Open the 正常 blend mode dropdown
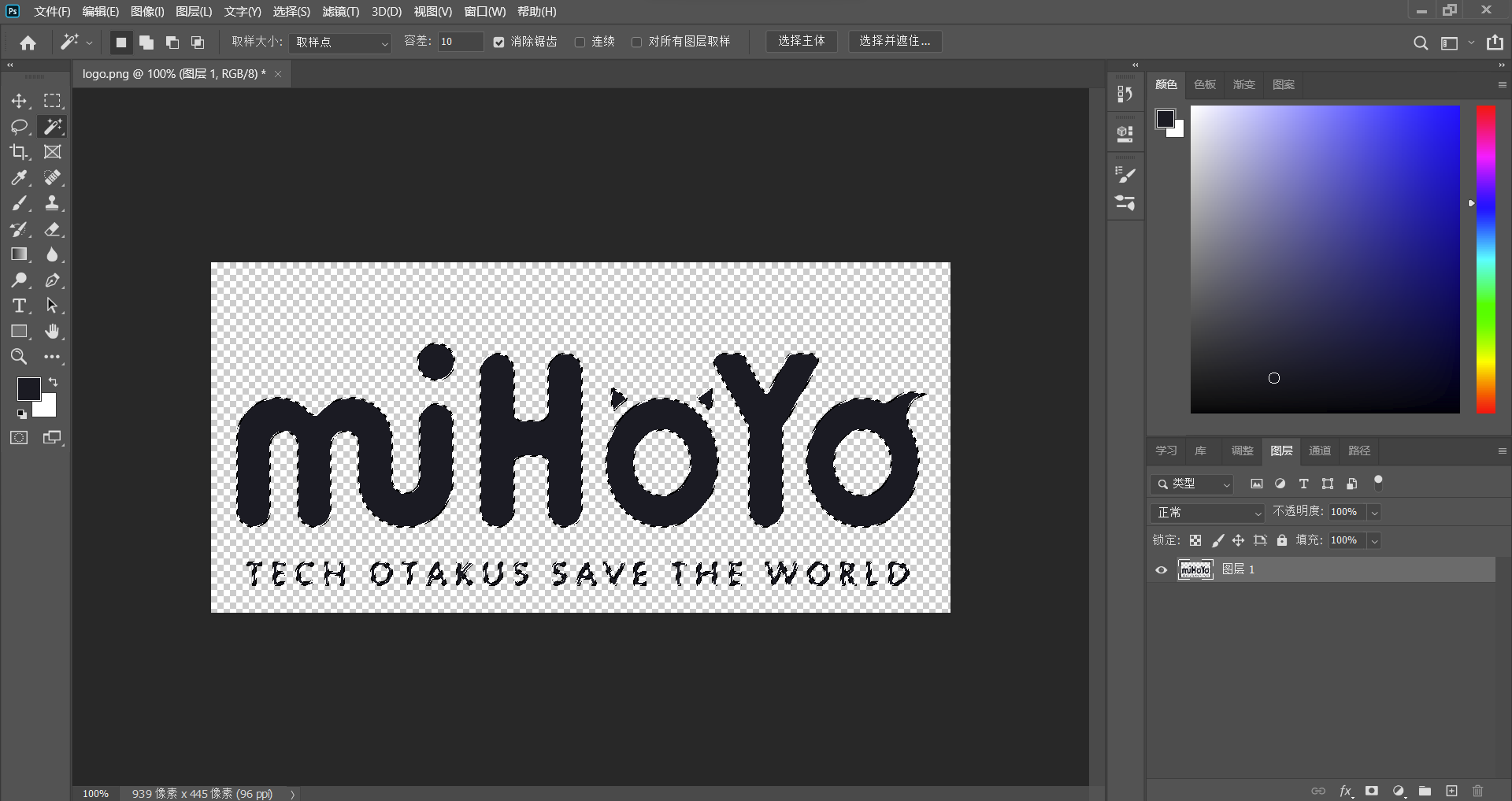Screen dimensions: 1512x801 click(1207, 513)
